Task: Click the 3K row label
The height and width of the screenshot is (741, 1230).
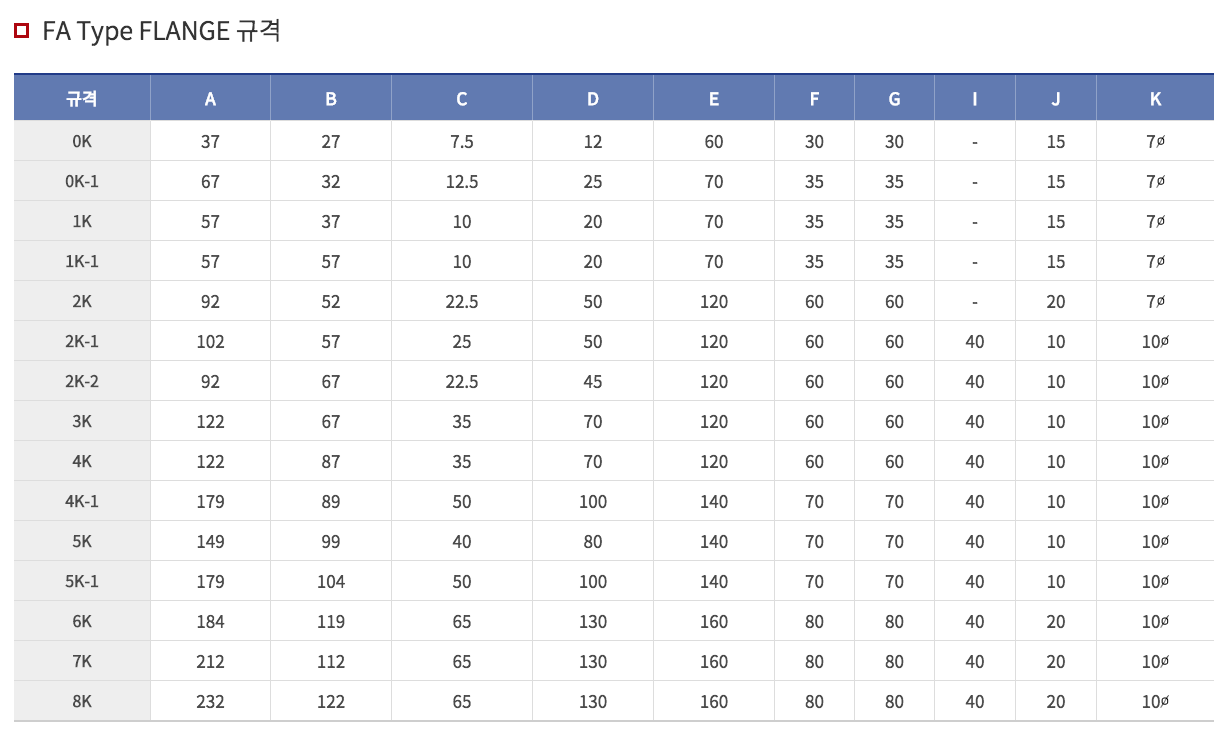Action: 82,422
